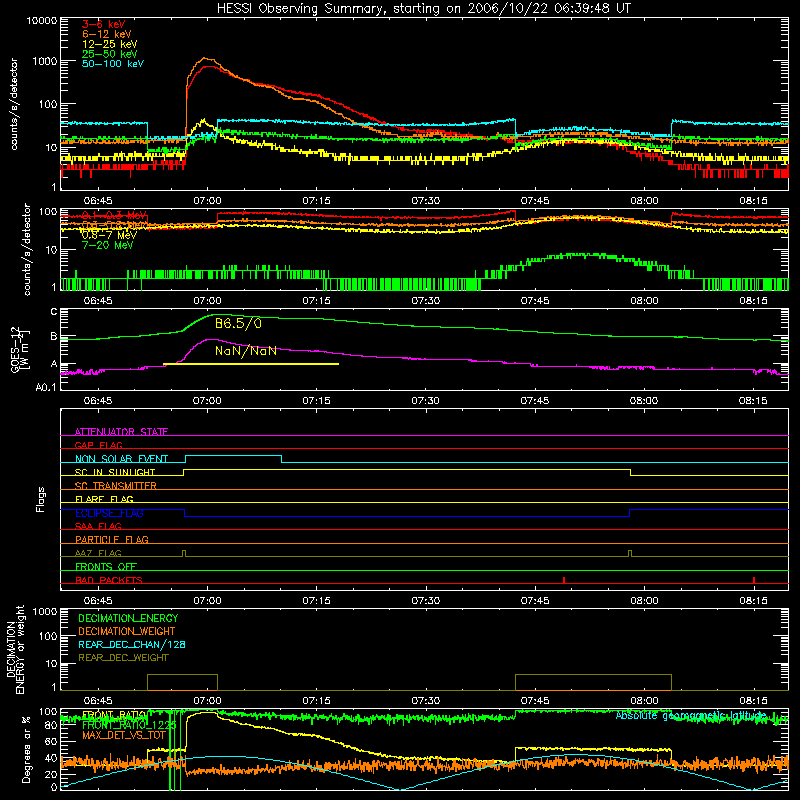
Task: Select the 'DECIMATION_ENERGY' legend label
Action: (128, 618)
